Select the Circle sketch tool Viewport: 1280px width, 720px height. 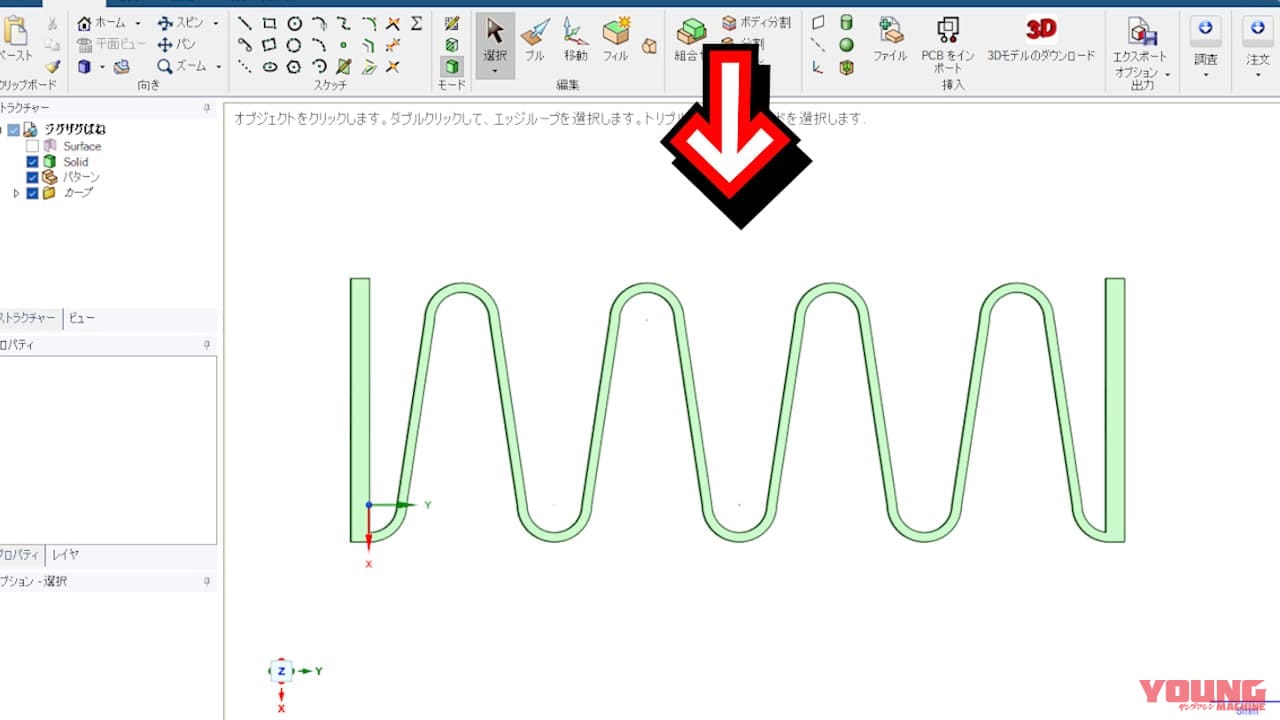pos(294,23)
